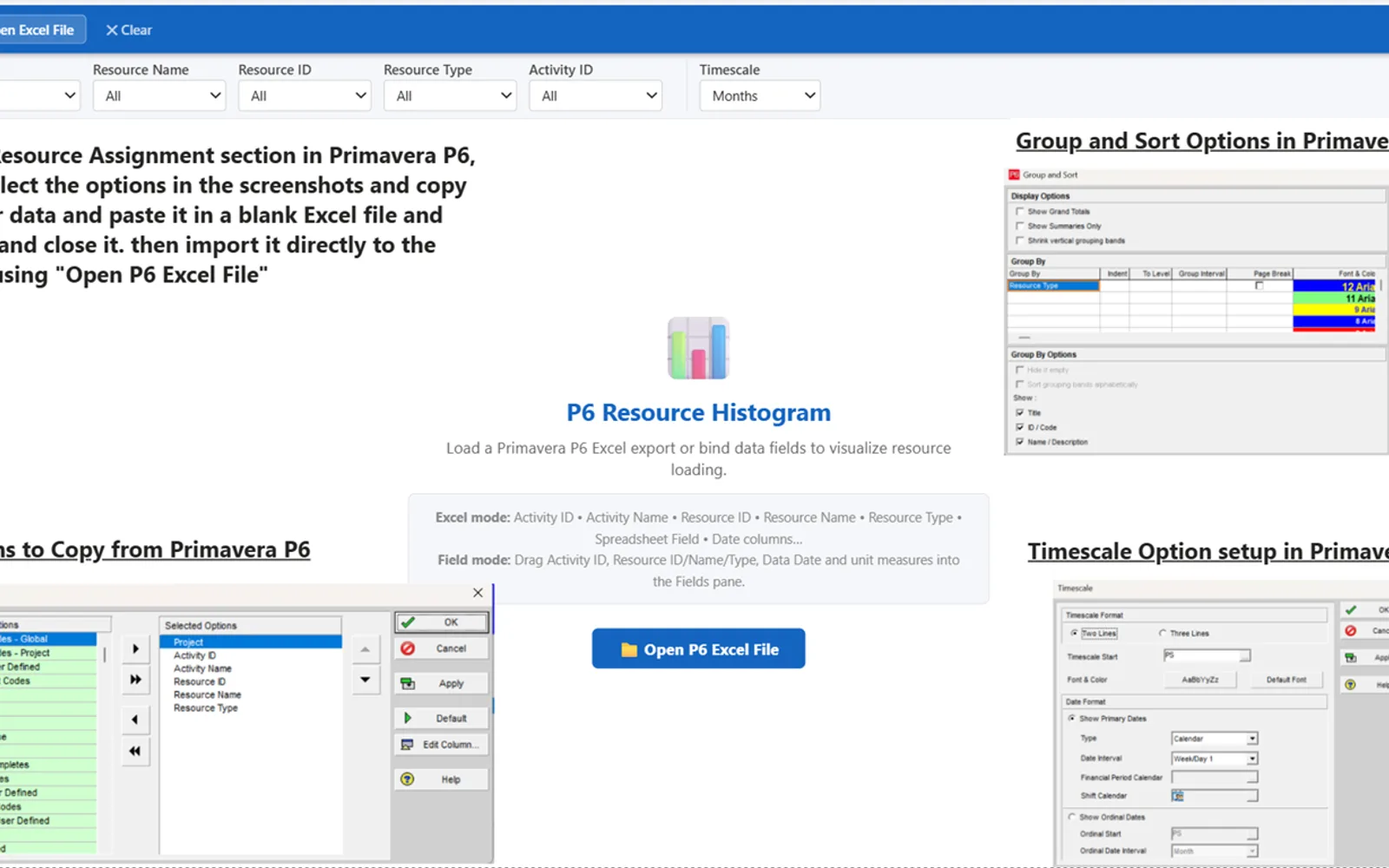The height and width of the screenshot is (868, 1389).
Task: Select the Three Lines radio button
Action: click(1163, 634)
